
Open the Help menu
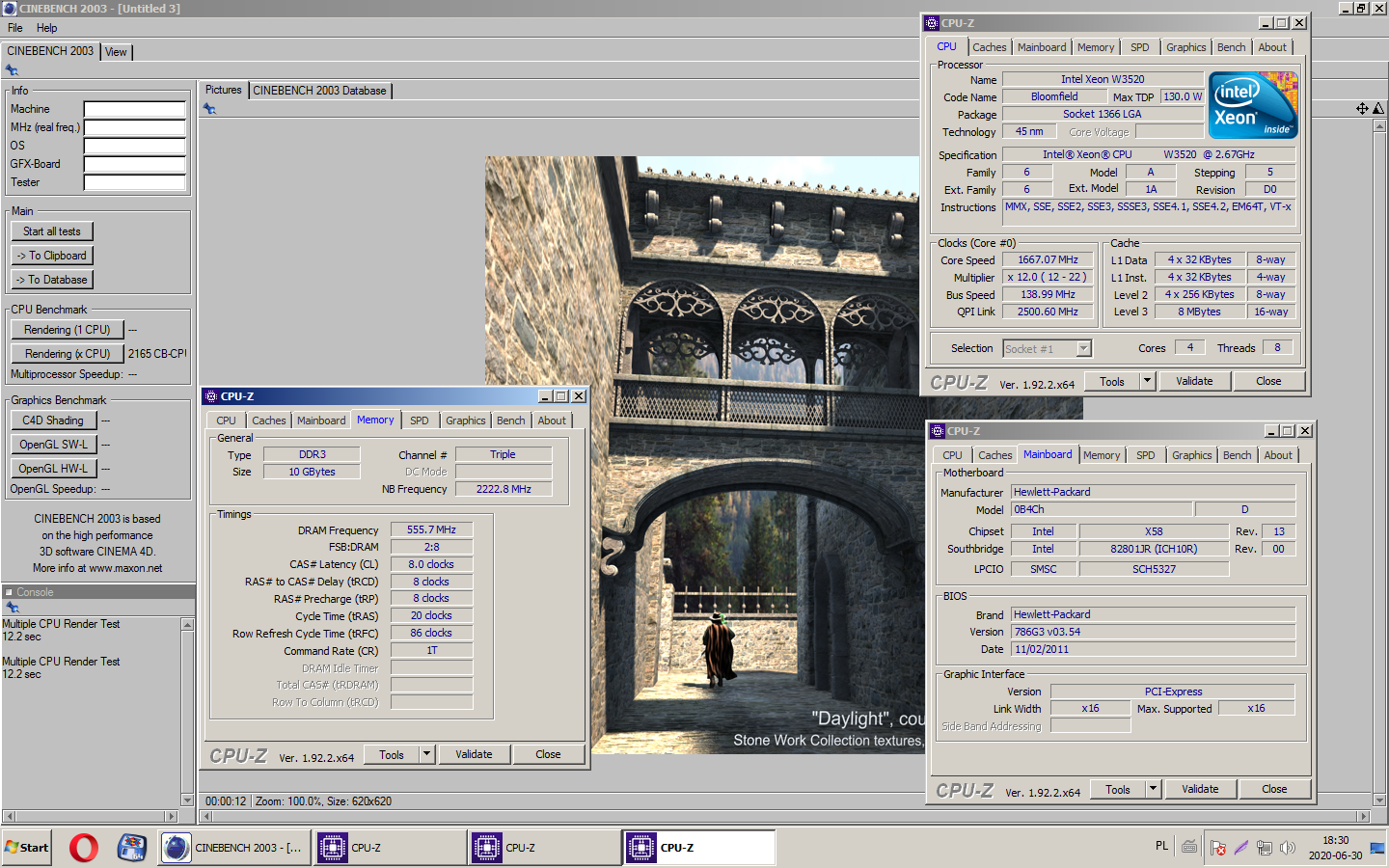(x=46, y=28)
